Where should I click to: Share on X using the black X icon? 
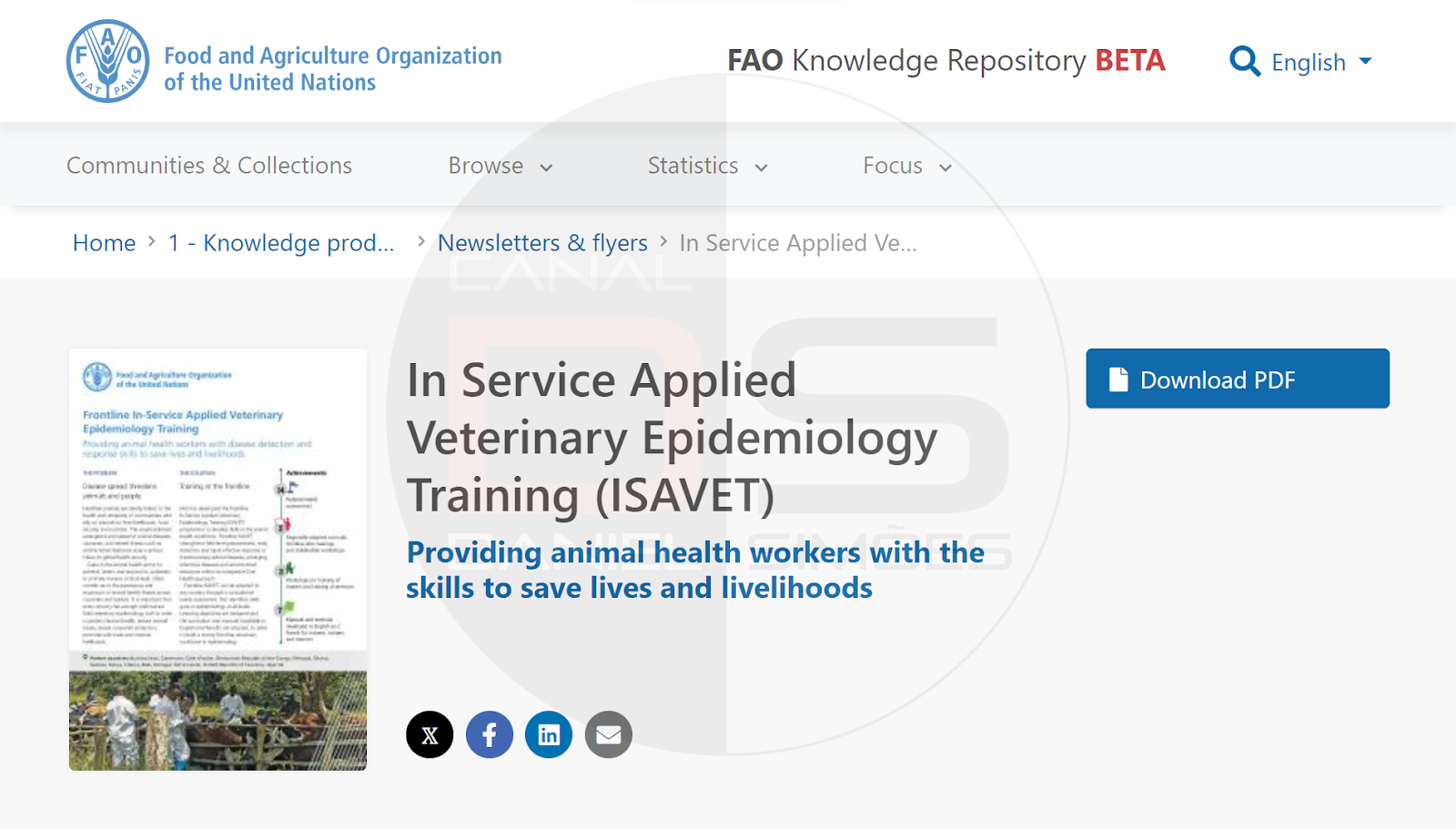pyautogui.click(x=430, y=734)
